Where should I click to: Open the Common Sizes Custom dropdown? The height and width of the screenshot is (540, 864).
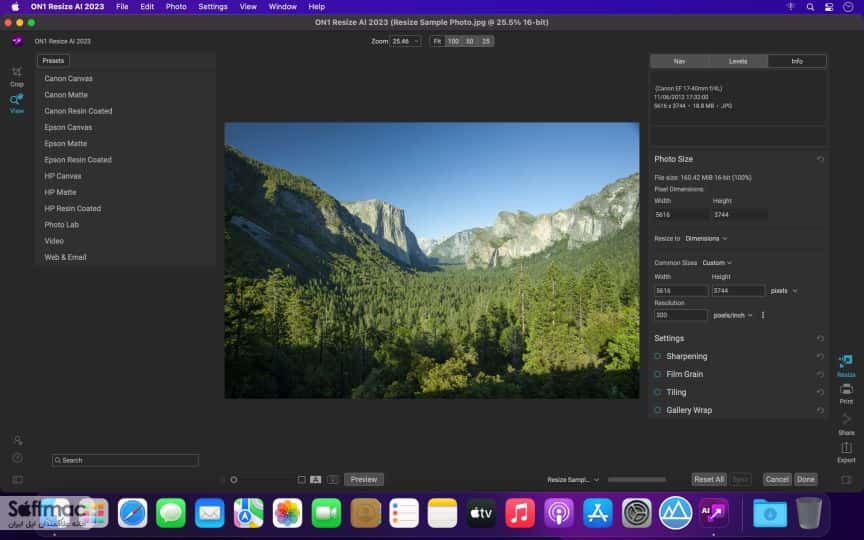click(x=717, y=263)
